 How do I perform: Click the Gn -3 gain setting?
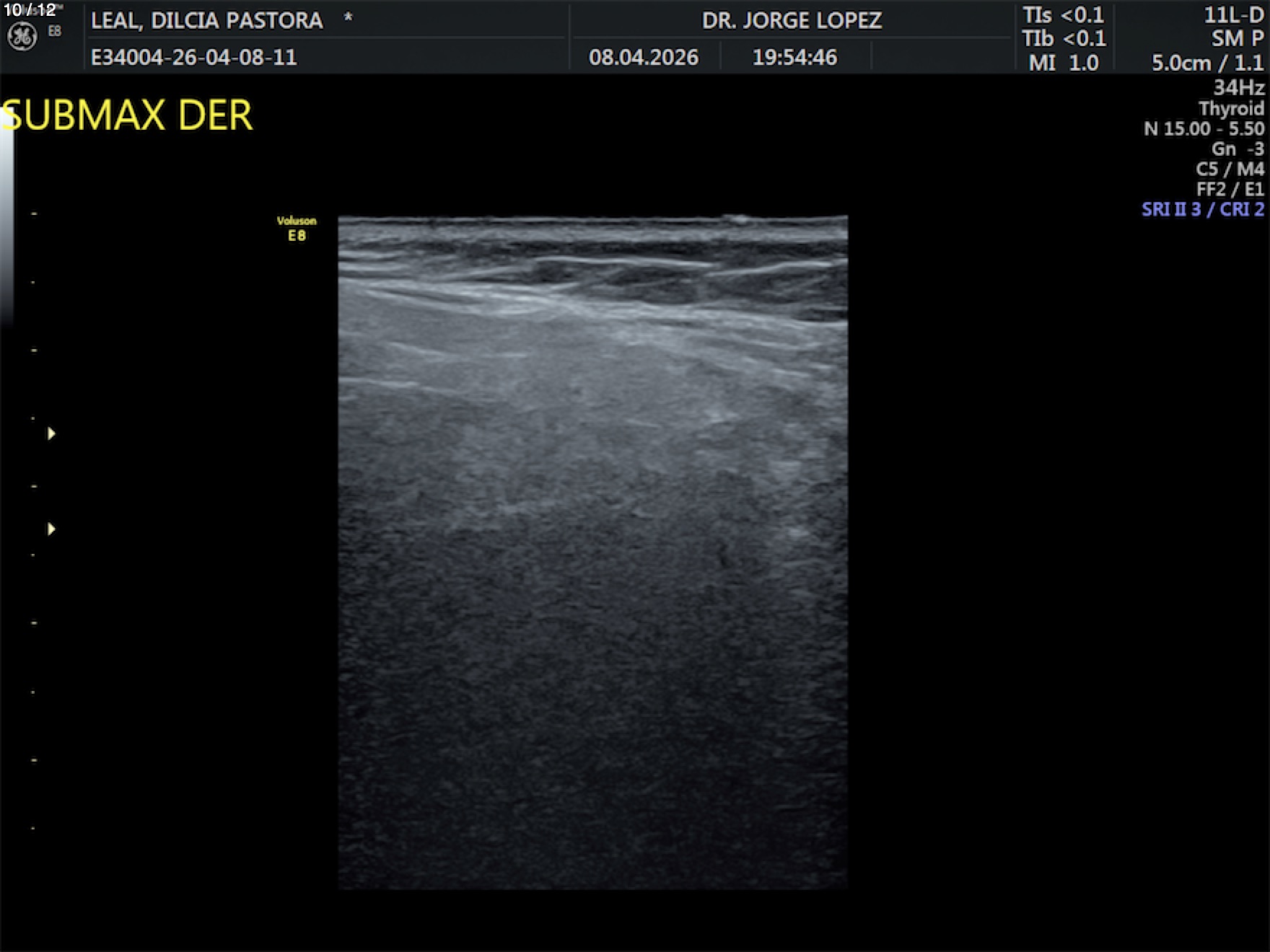[1237, 149]
